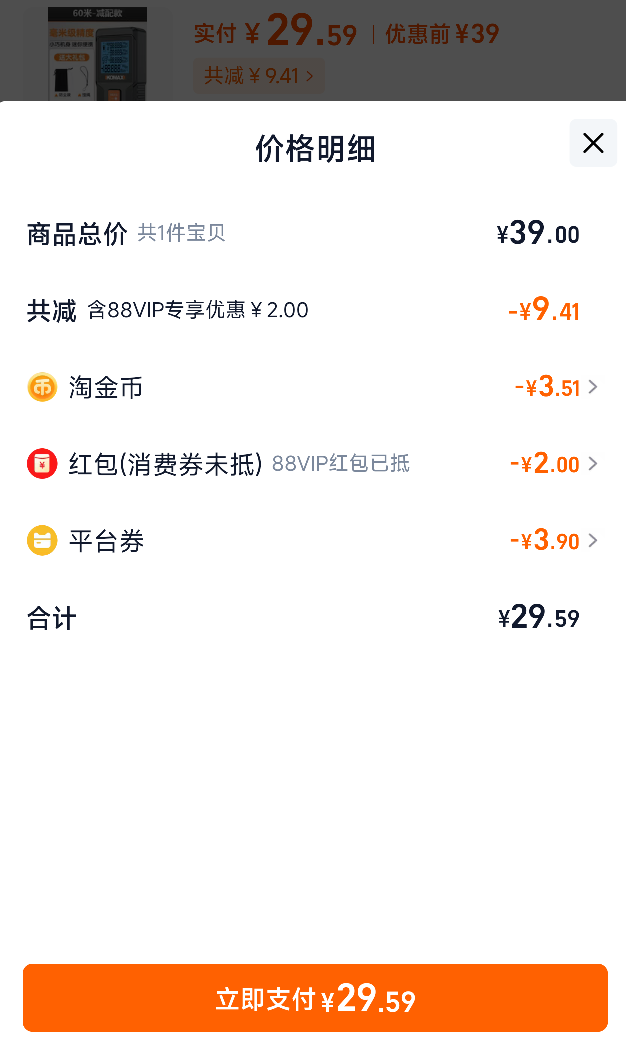
Task: Tap the product thumbnail image
Action: pos(98,53)
